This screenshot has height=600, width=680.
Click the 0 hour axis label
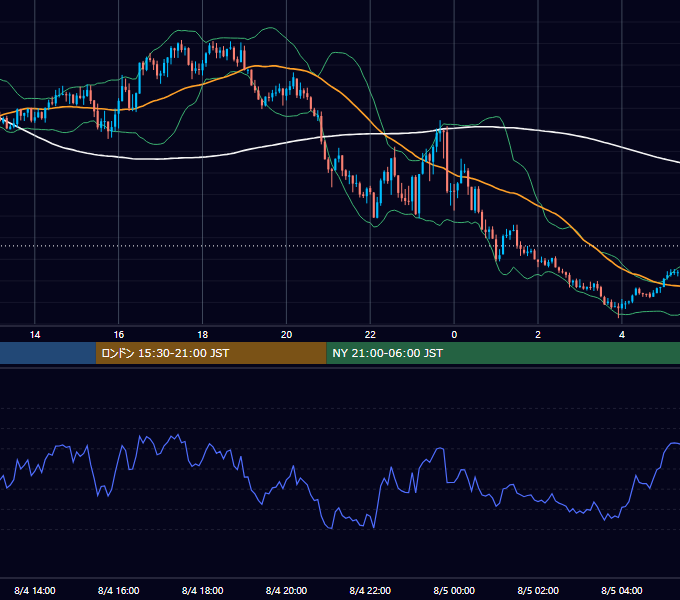point(454,335)
